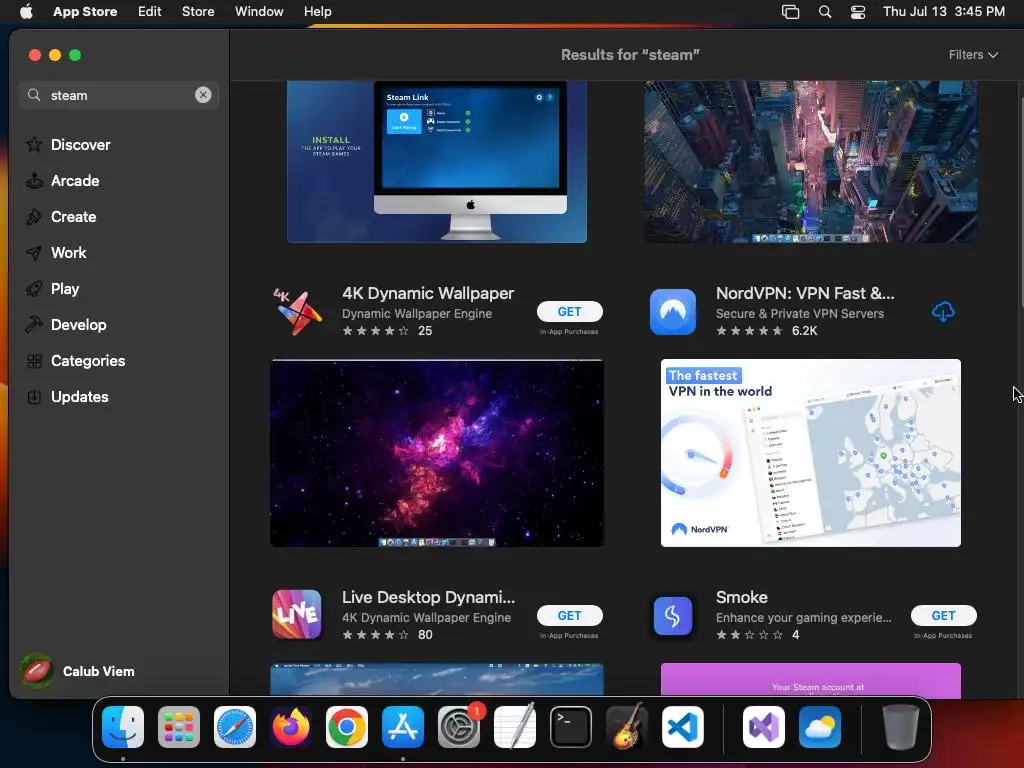Select Create in the sidebar
Image resolution: width=1024 pixels, height=768 pixels.
61,217
